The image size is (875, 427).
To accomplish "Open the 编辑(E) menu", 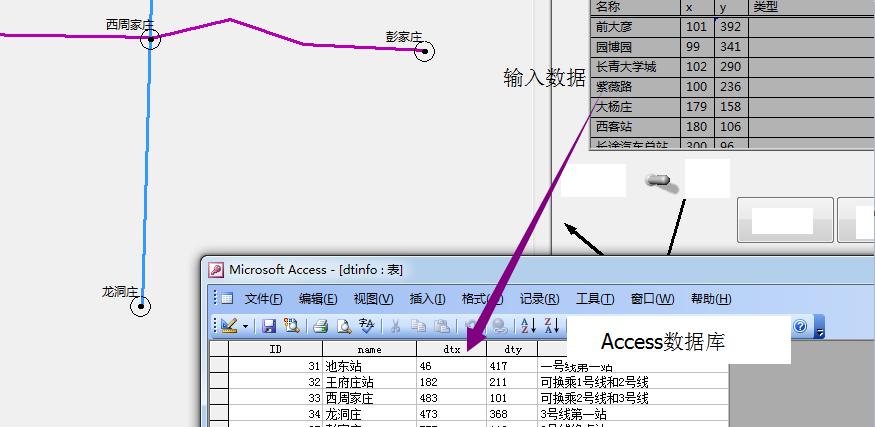I will point(318,299).
